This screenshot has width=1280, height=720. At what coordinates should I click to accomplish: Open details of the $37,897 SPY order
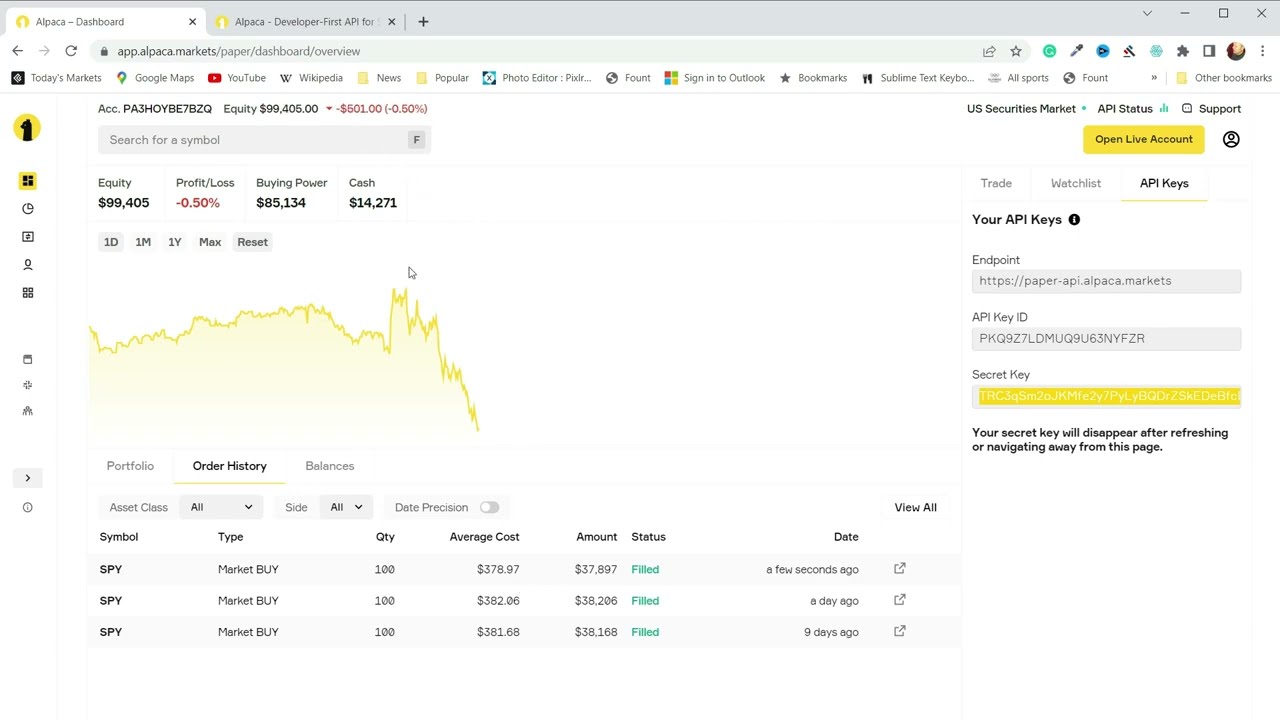900,568
